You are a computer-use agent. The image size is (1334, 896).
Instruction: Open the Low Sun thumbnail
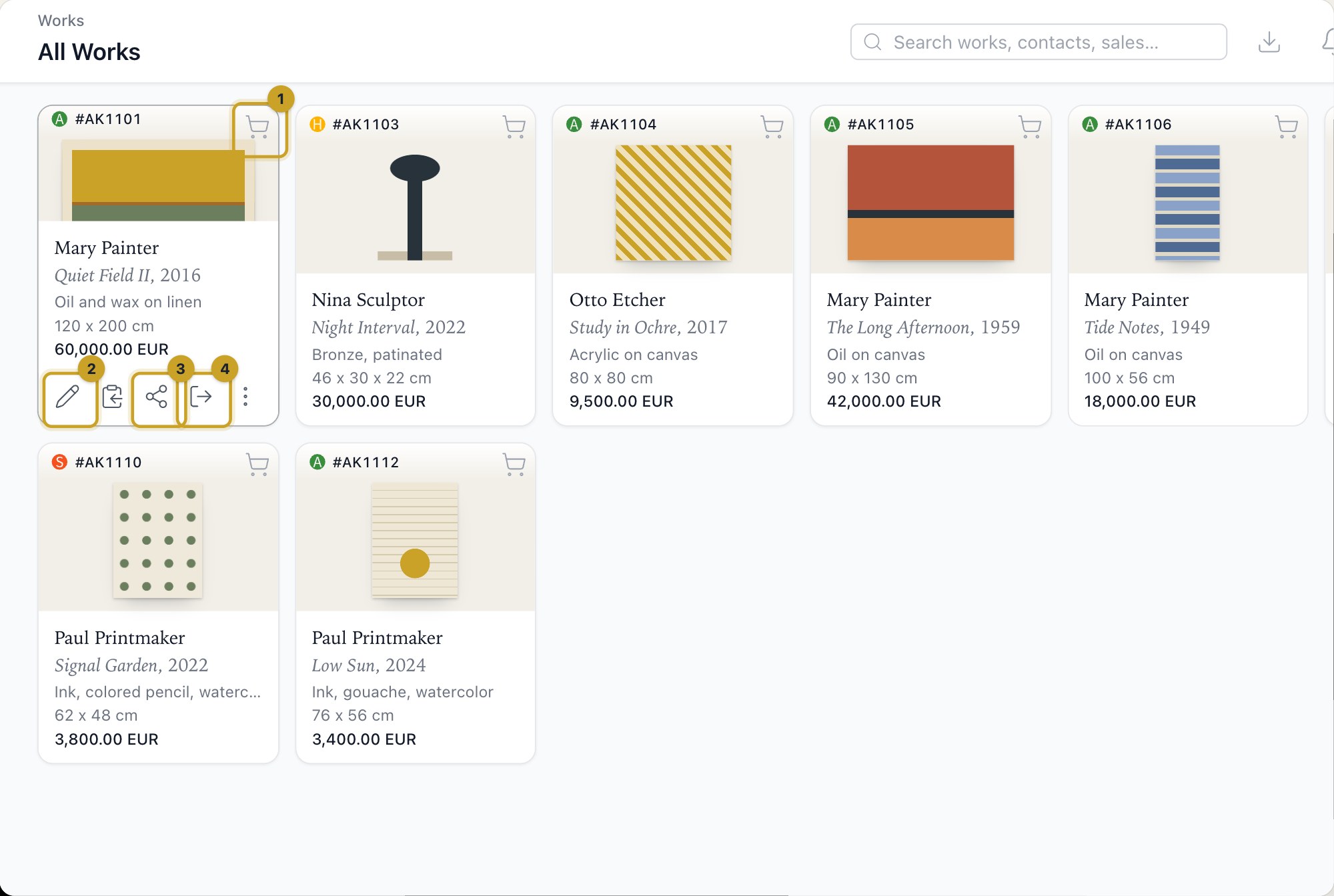[415, 541]
